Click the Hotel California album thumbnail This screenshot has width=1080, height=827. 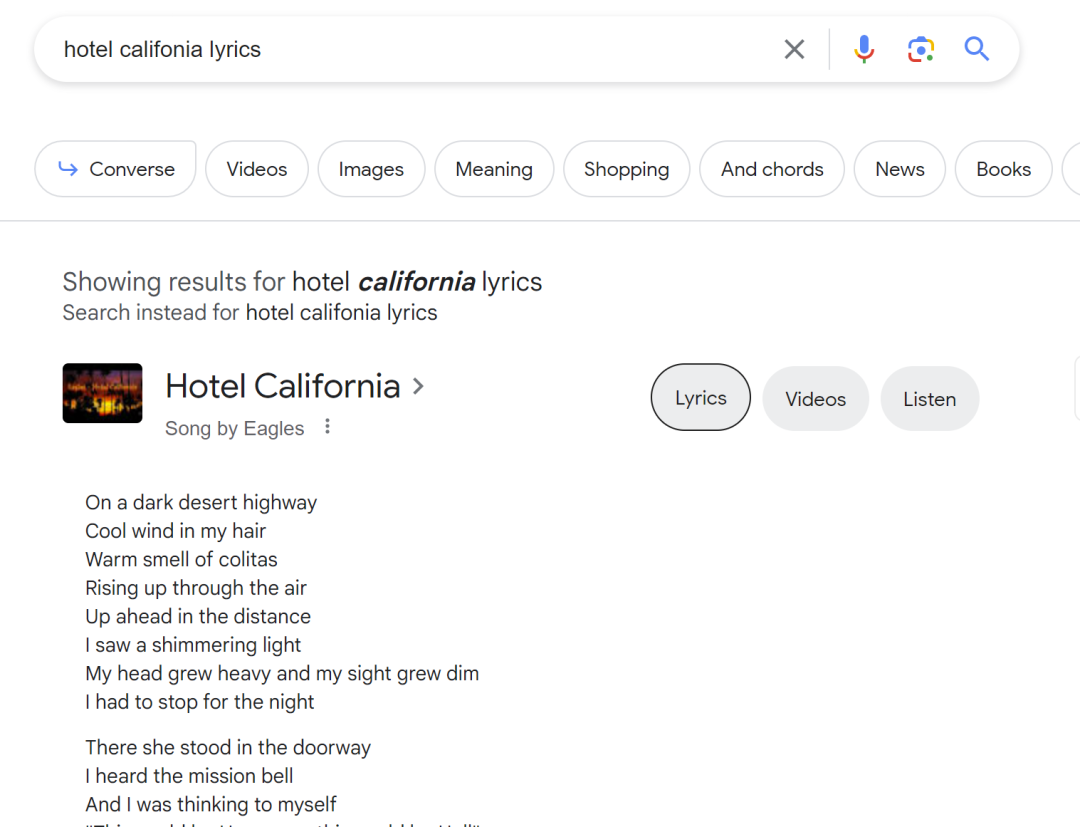[x=102, y=393]
